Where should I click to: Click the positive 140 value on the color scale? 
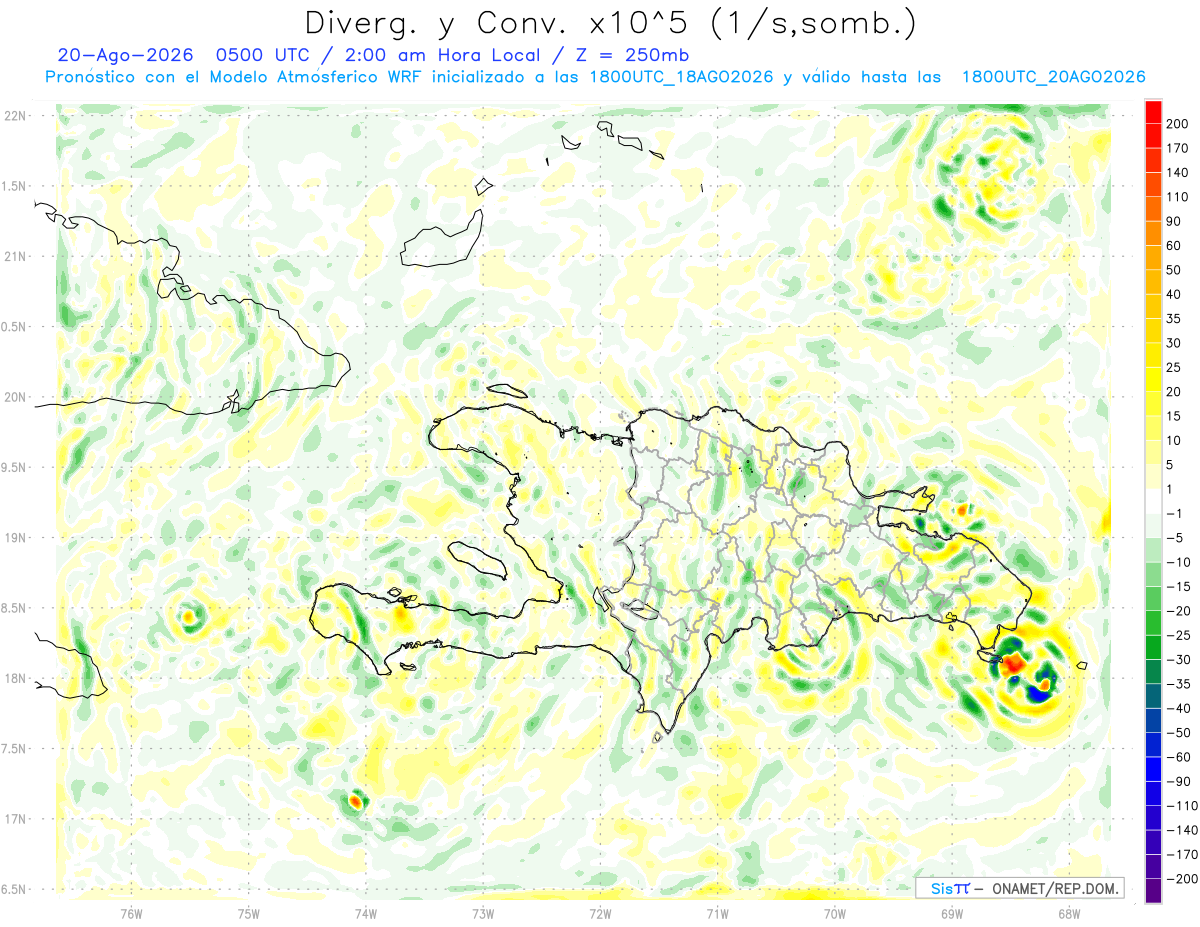pyautogui.click(x=1178, y=173)
